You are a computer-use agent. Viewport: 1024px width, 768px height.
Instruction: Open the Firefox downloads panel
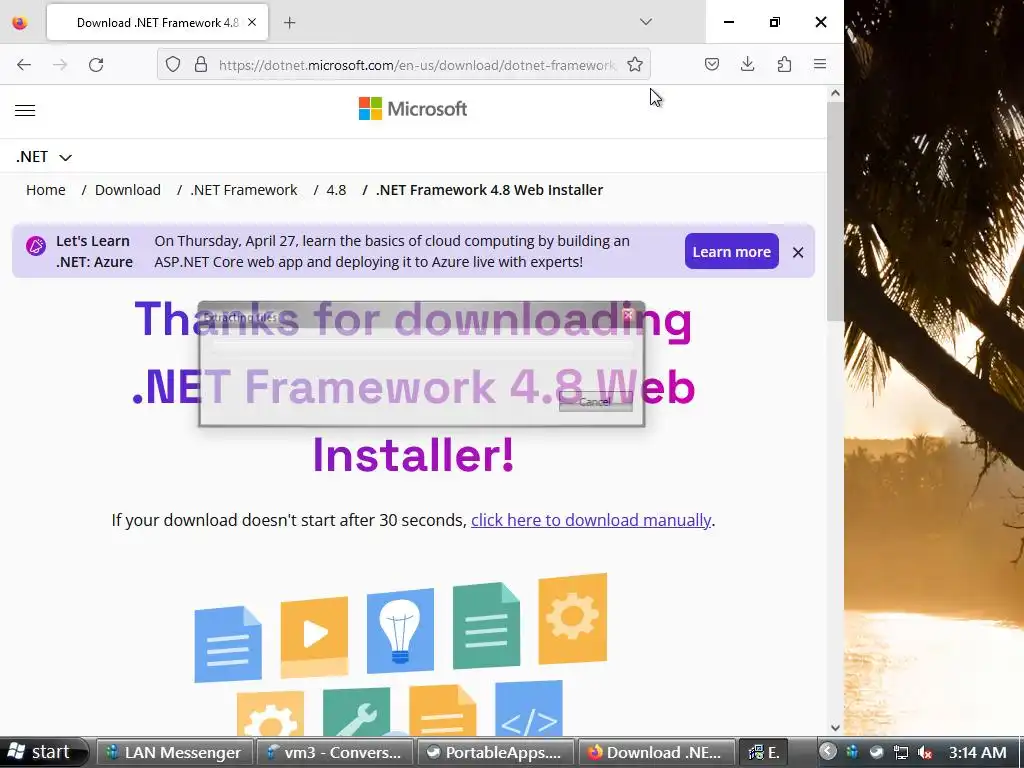(748, 64)
